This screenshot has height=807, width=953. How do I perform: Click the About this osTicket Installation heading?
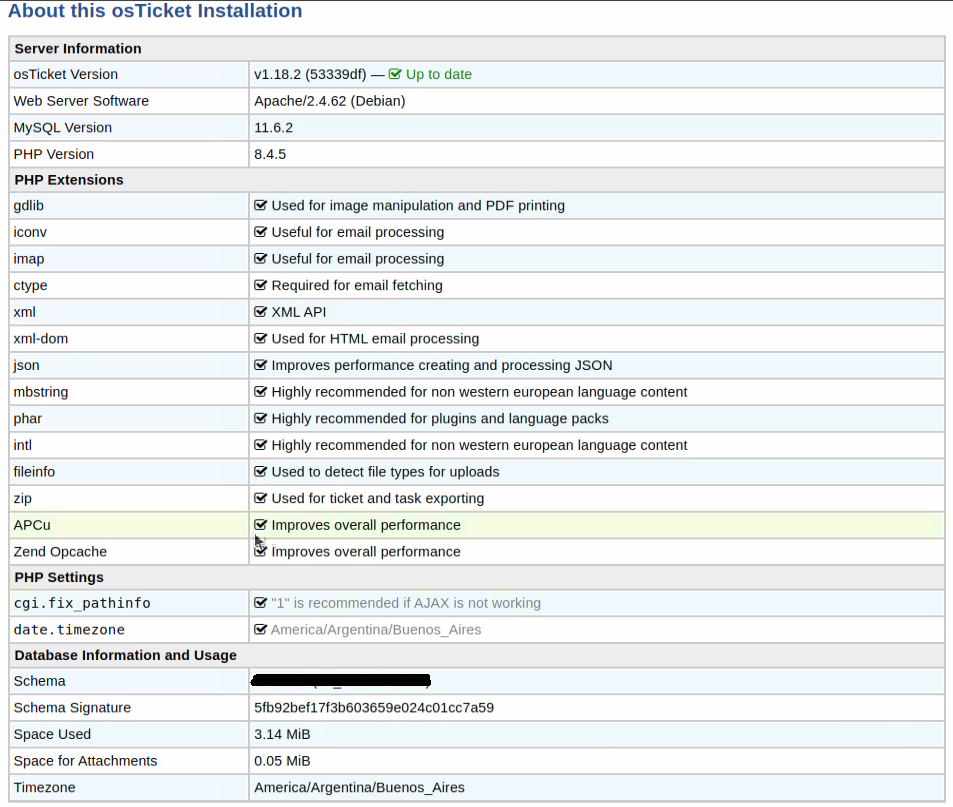155,12
